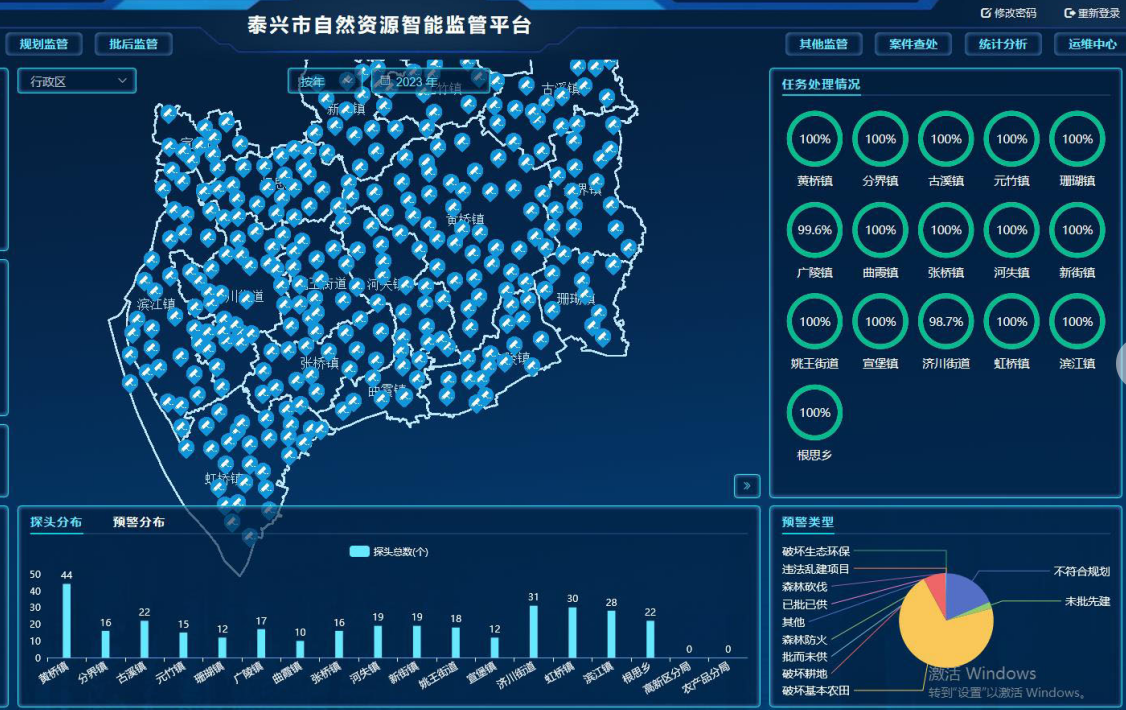This screenshot has width=1126, height=710.
Task: Open the 规划监管 module
Action: (x=44, y=44)
